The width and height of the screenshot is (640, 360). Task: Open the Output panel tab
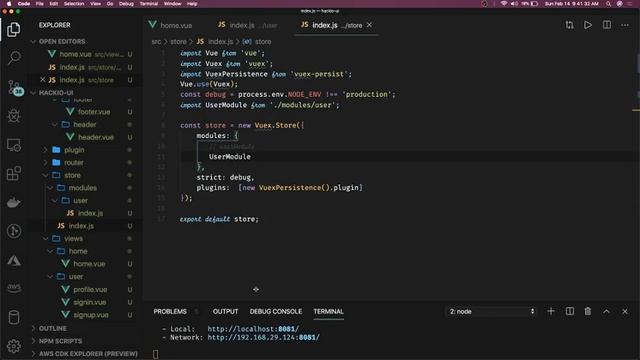point(225,311)
